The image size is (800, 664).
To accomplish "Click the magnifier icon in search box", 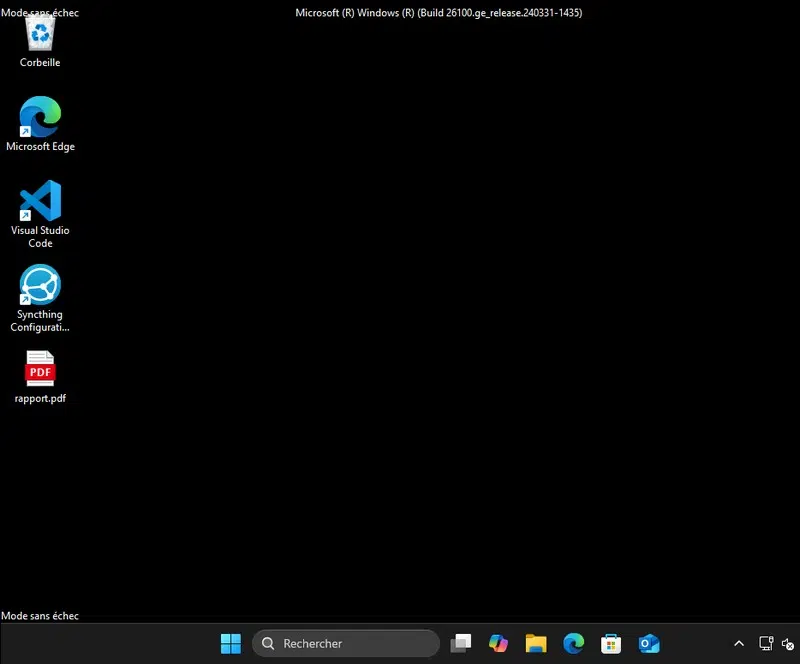I will point(268,644).
